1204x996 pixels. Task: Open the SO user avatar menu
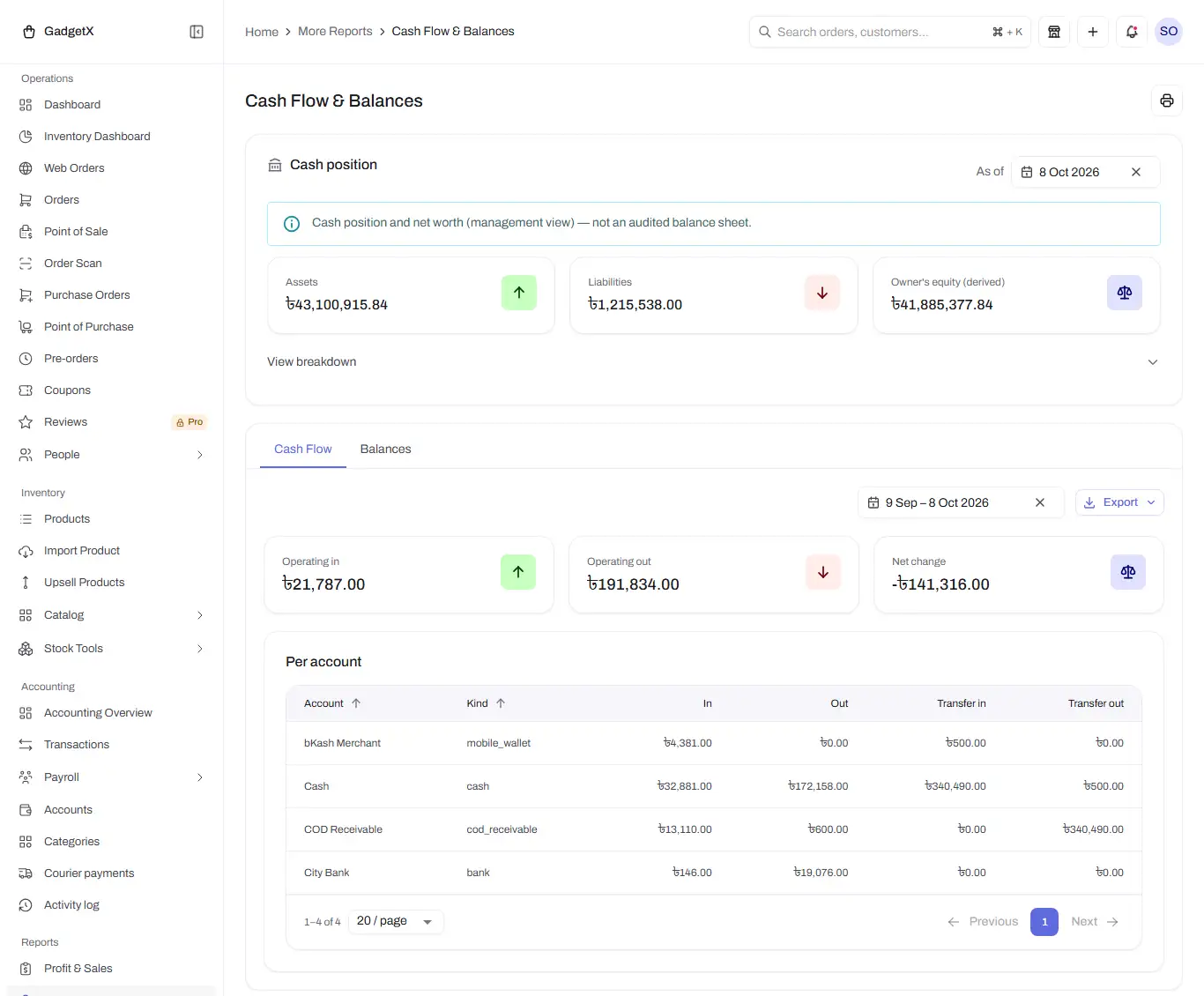(1169, 32)
